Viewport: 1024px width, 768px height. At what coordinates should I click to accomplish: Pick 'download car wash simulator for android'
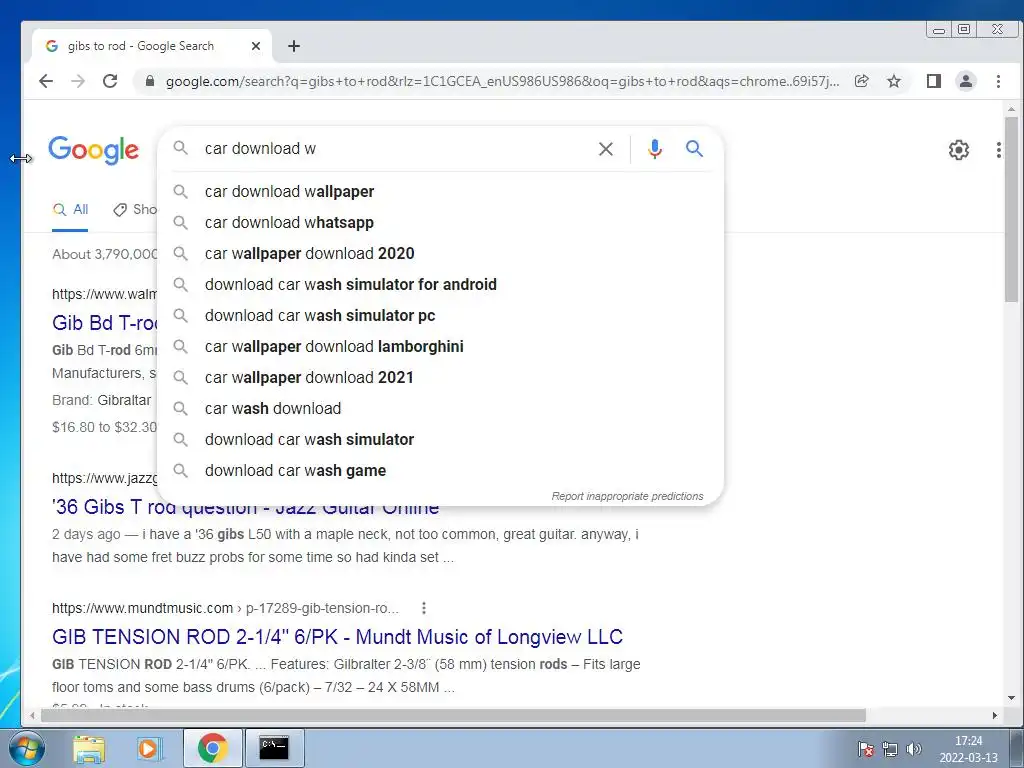point(441,285)
